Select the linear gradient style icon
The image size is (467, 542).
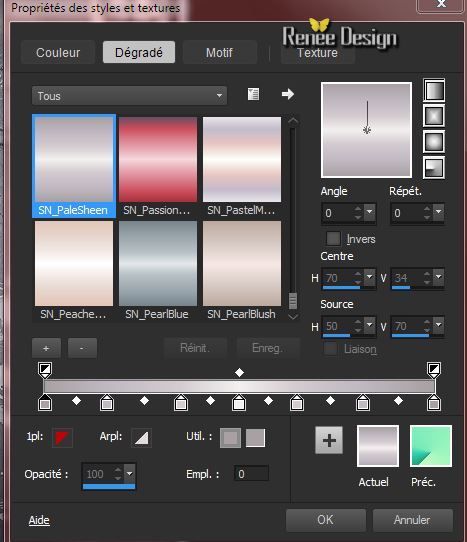(434, 90)
